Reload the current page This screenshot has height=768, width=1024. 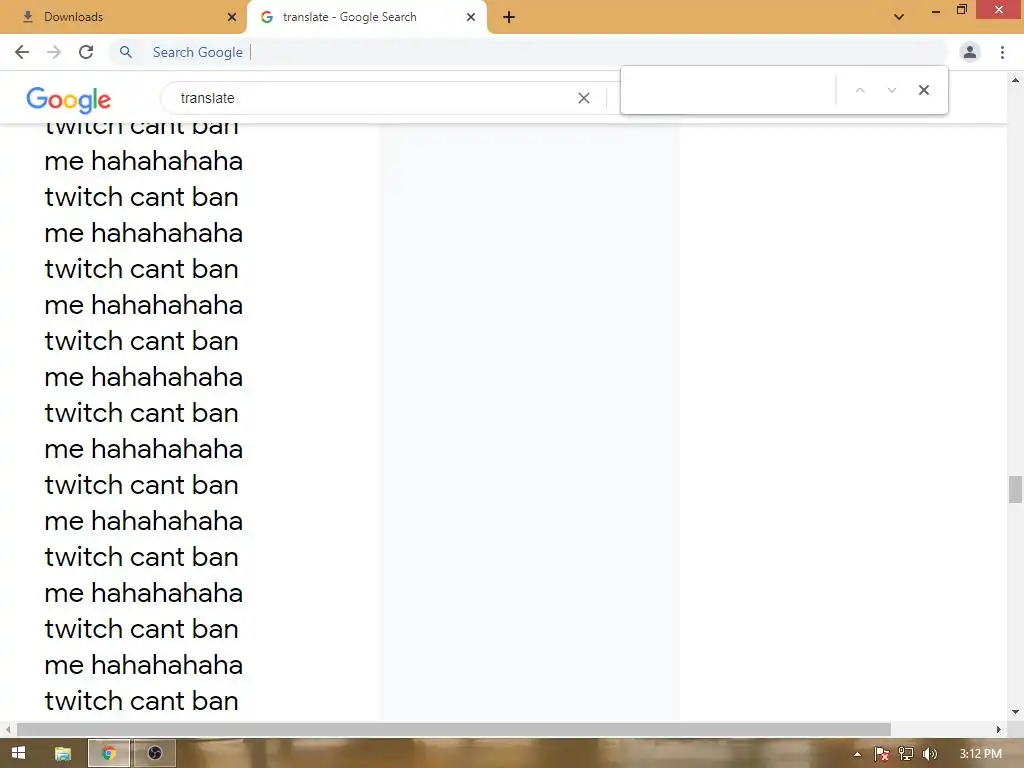point(86,52)
